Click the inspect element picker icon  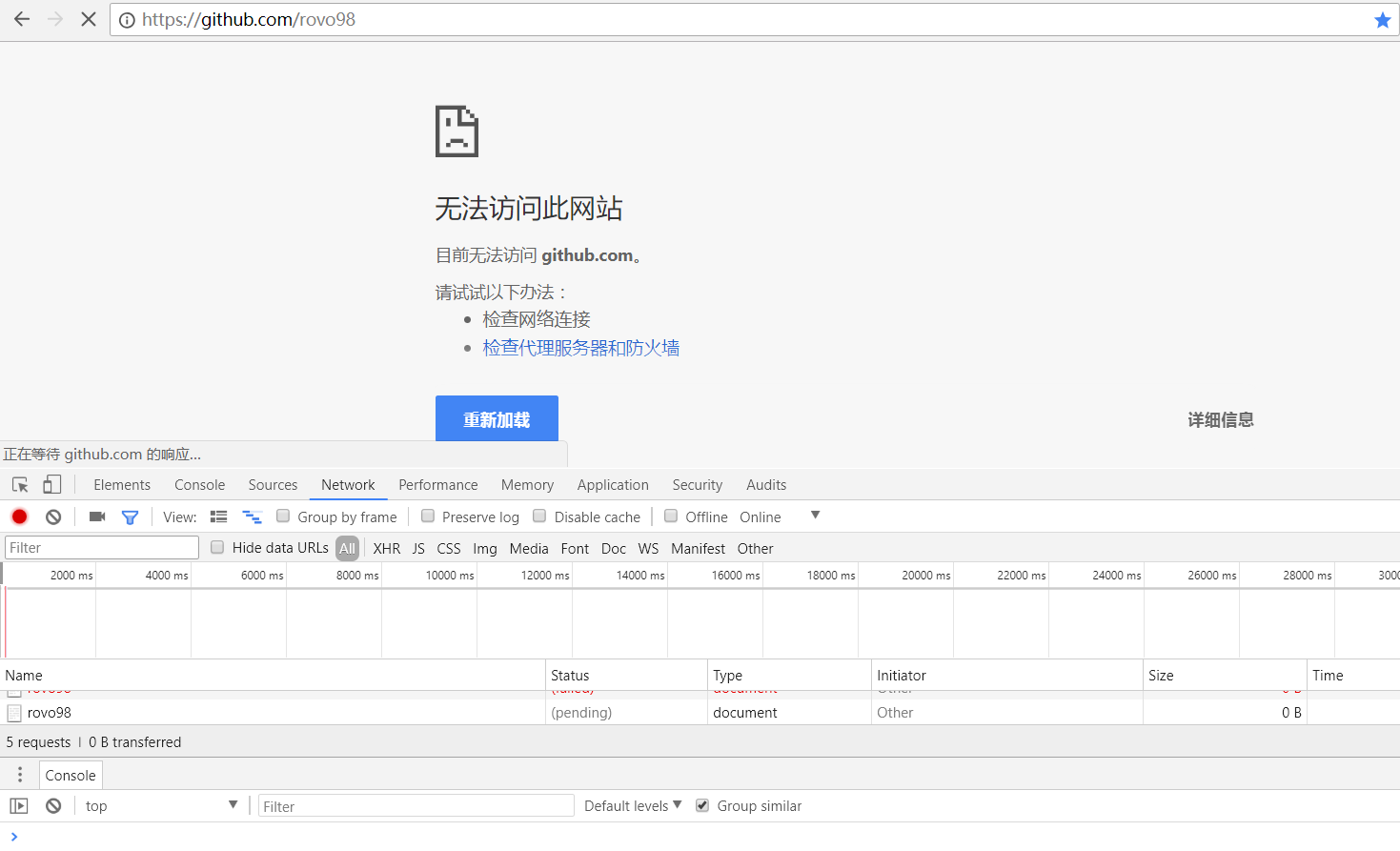(x=20, y=485)
